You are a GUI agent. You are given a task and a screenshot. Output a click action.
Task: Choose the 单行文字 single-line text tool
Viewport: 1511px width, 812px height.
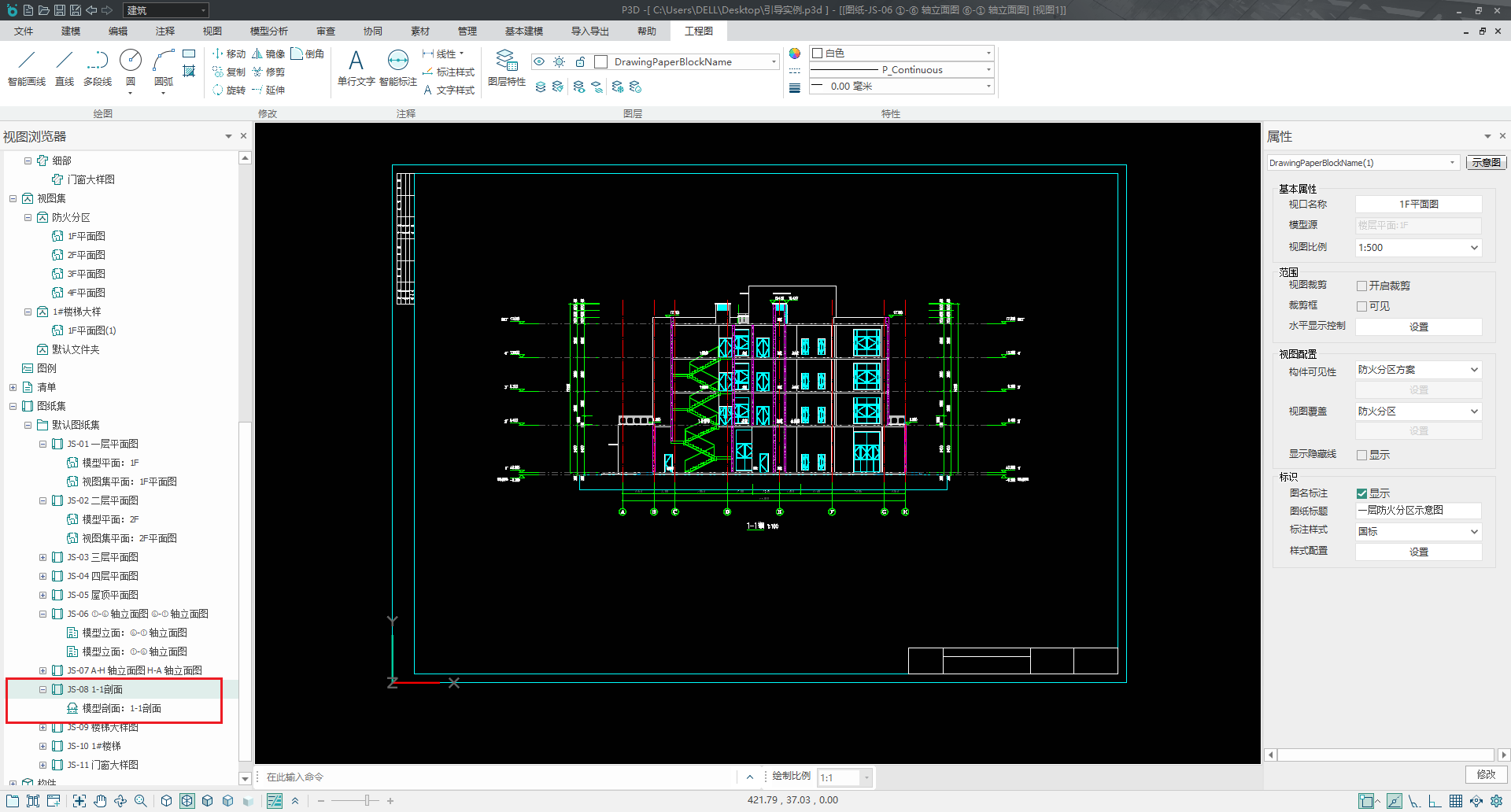pyautogui.click(x=356, y=68)
